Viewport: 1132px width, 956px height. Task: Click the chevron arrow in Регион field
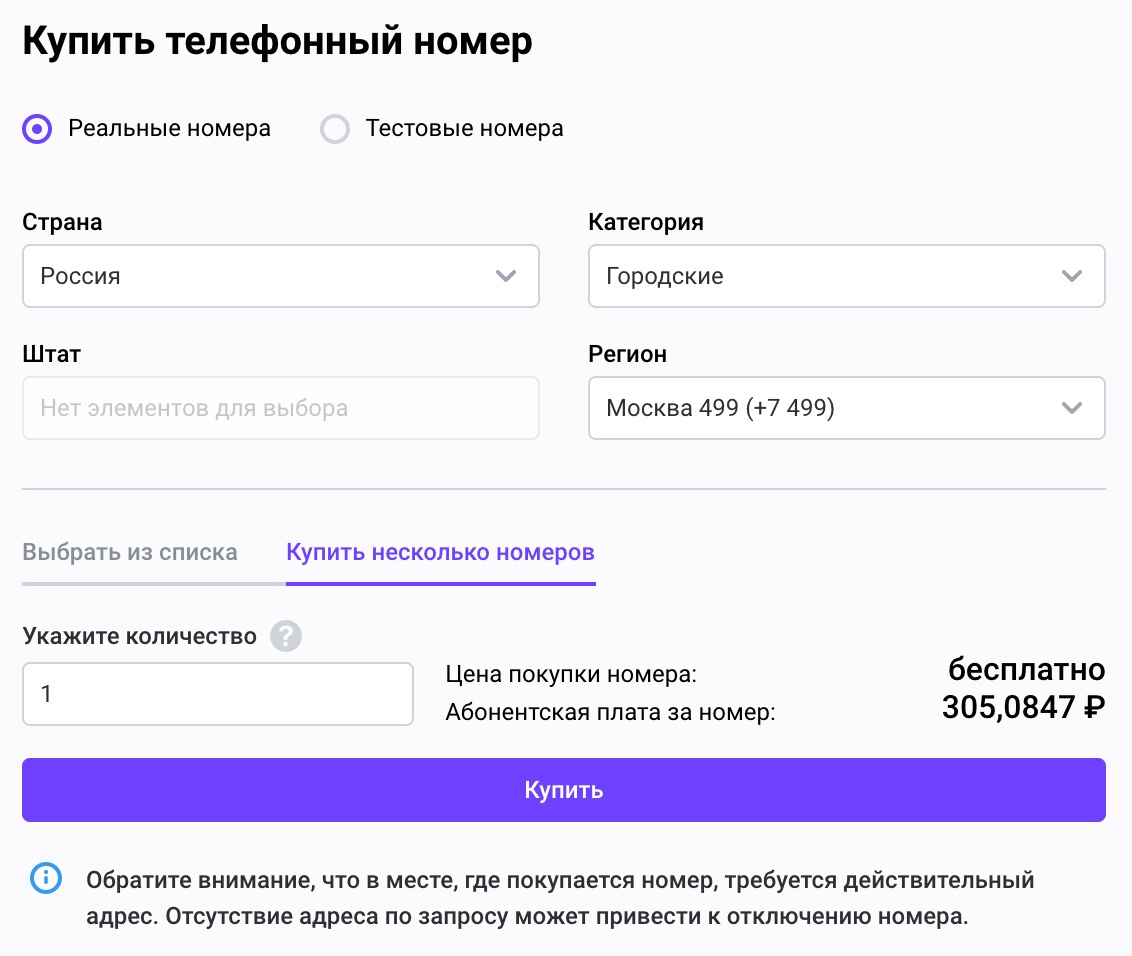[1072, 408]
